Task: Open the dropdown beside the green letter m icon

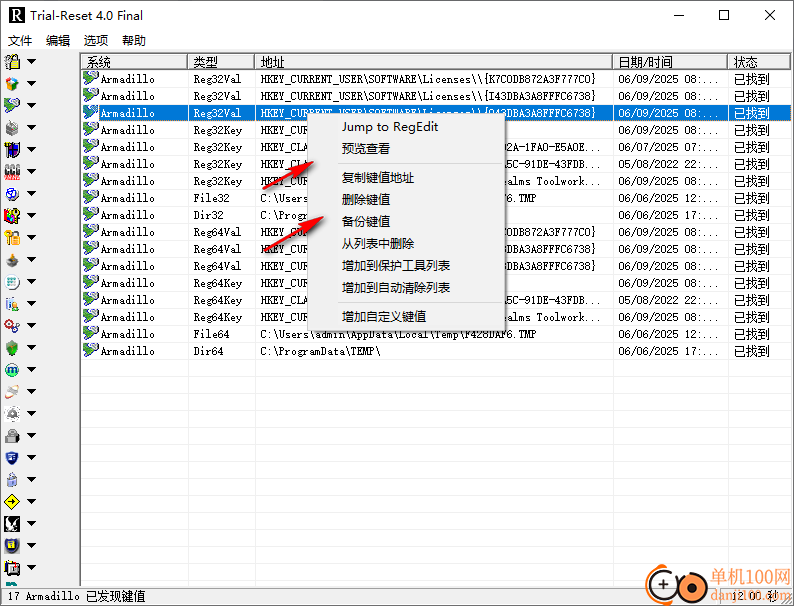Action: pos(31,370)
